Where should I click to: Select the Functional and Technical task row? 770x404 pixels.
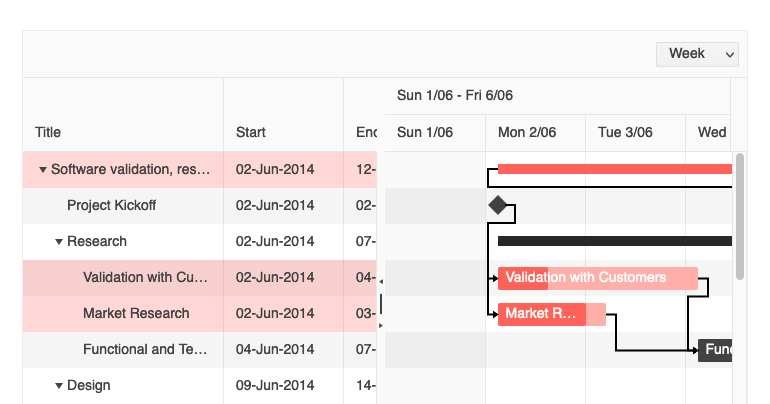pyautogui.click(x=145, y=350)
